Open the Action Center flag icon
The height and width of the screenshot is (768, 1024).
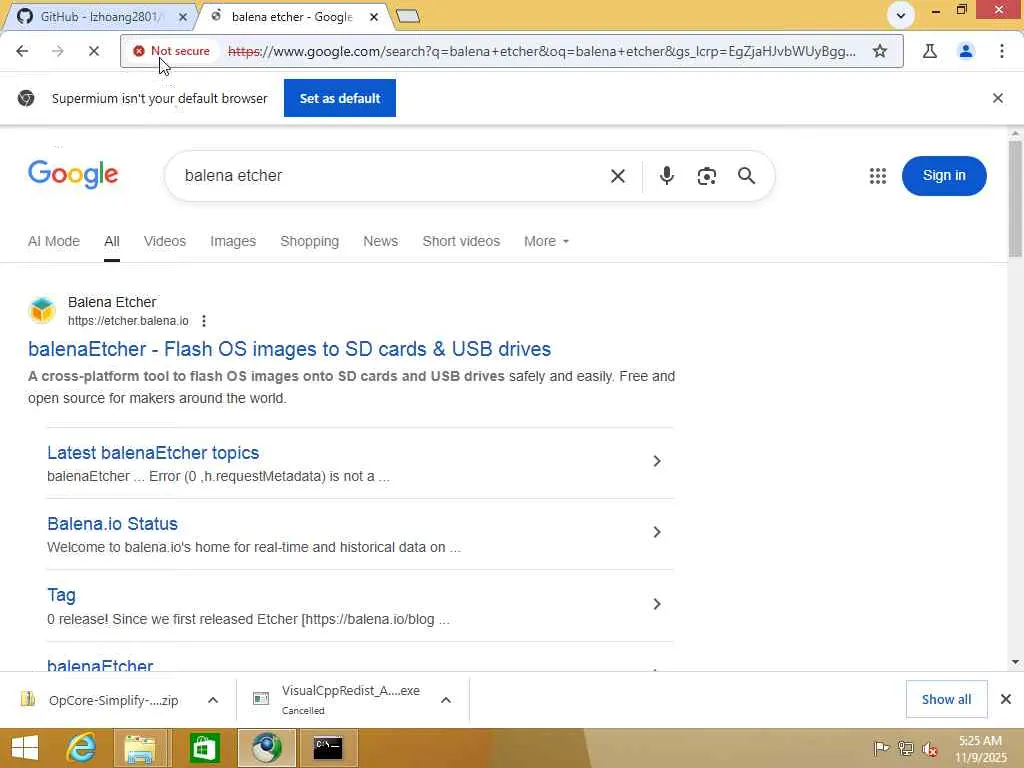(881, 748)
